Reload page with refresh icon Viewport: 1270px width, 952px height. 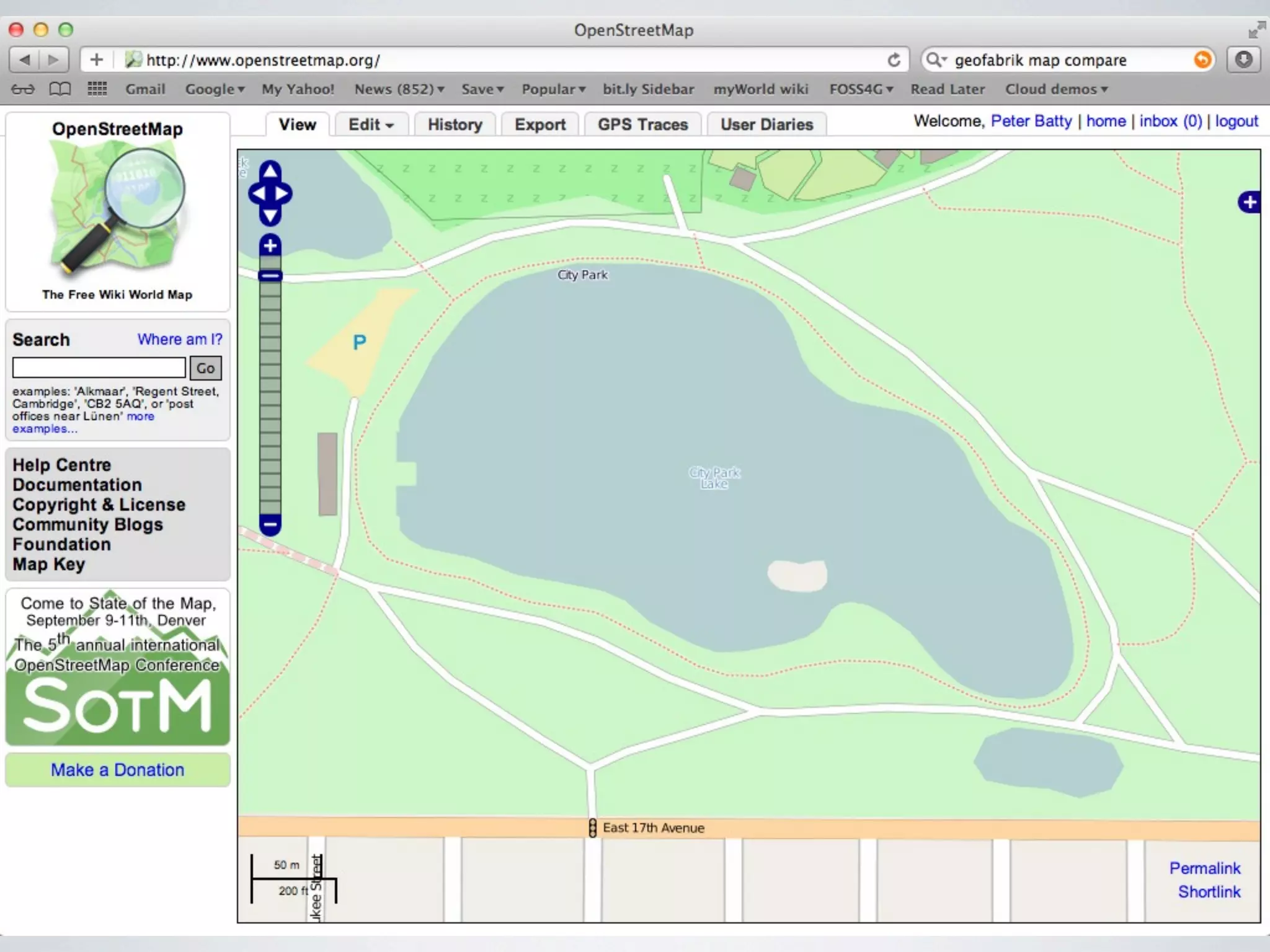894,60
